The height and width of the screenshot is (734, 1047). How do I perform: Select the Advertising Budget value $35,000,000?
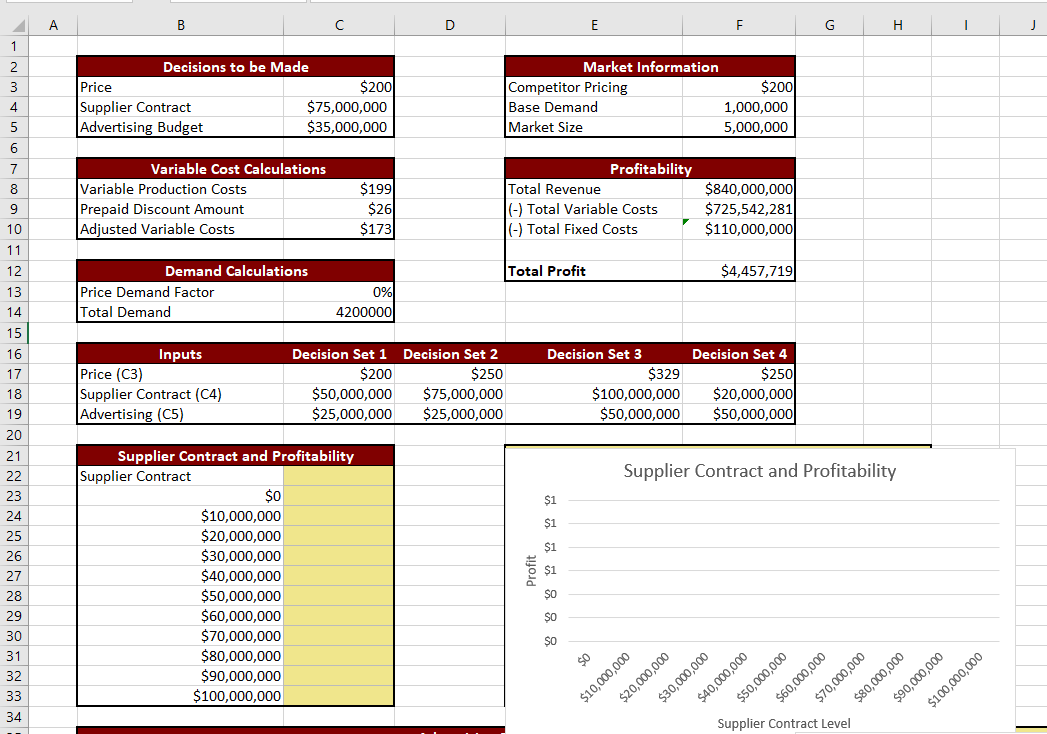[x=339, y=127]
